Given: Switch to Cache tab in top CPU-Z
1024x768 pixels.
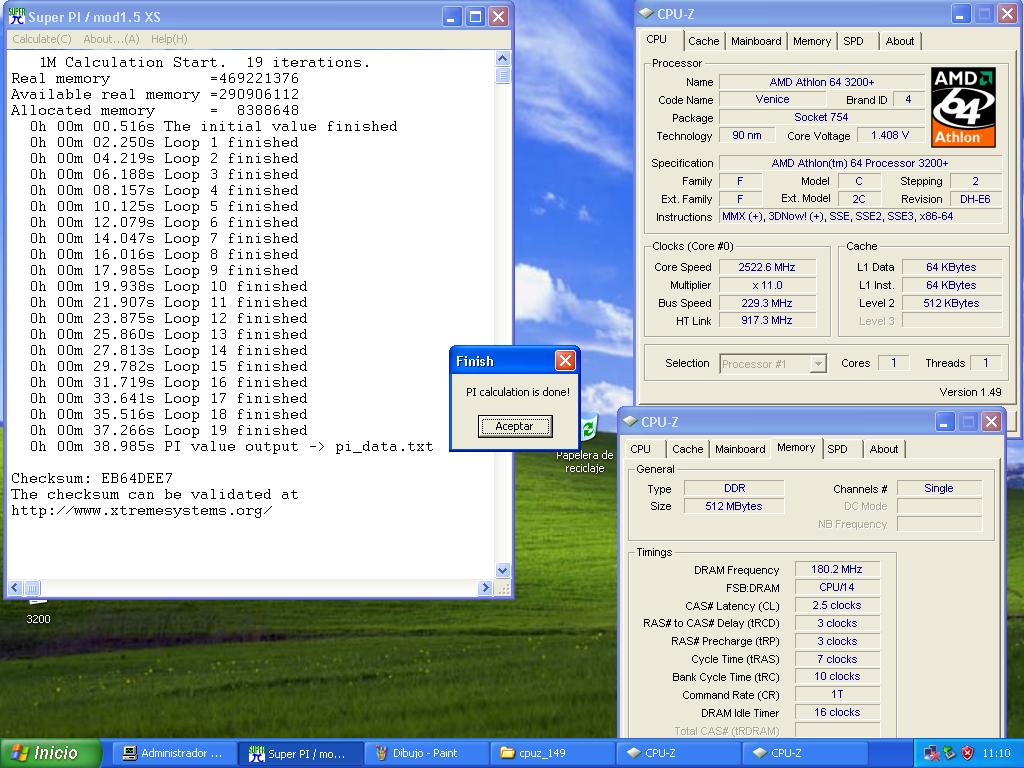Looking at the screenshot, I should [703, 41].
